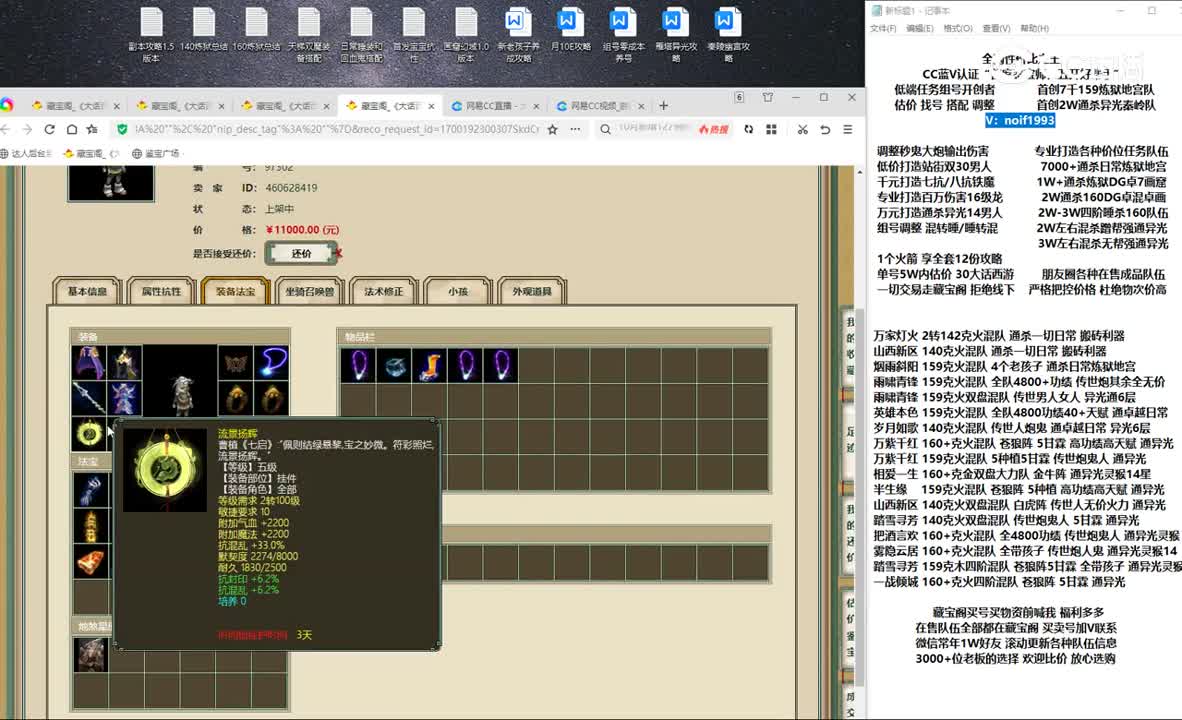Select the orange boot item in 物品栏
This screenshot has width=1182, height=720.
click(x=430, y=366)
